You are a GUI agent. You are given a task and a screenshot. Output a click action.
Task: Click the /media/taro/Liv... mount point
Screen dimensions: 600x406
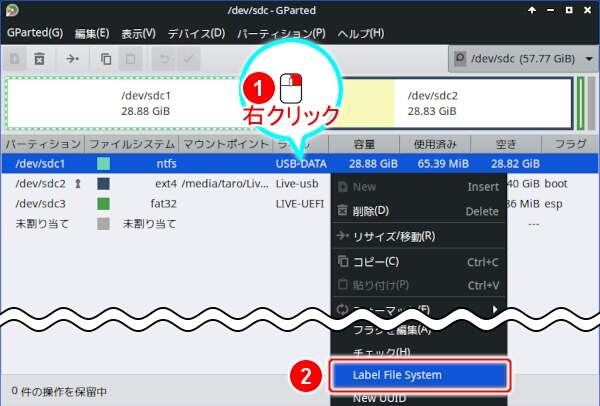click(225, 184)
